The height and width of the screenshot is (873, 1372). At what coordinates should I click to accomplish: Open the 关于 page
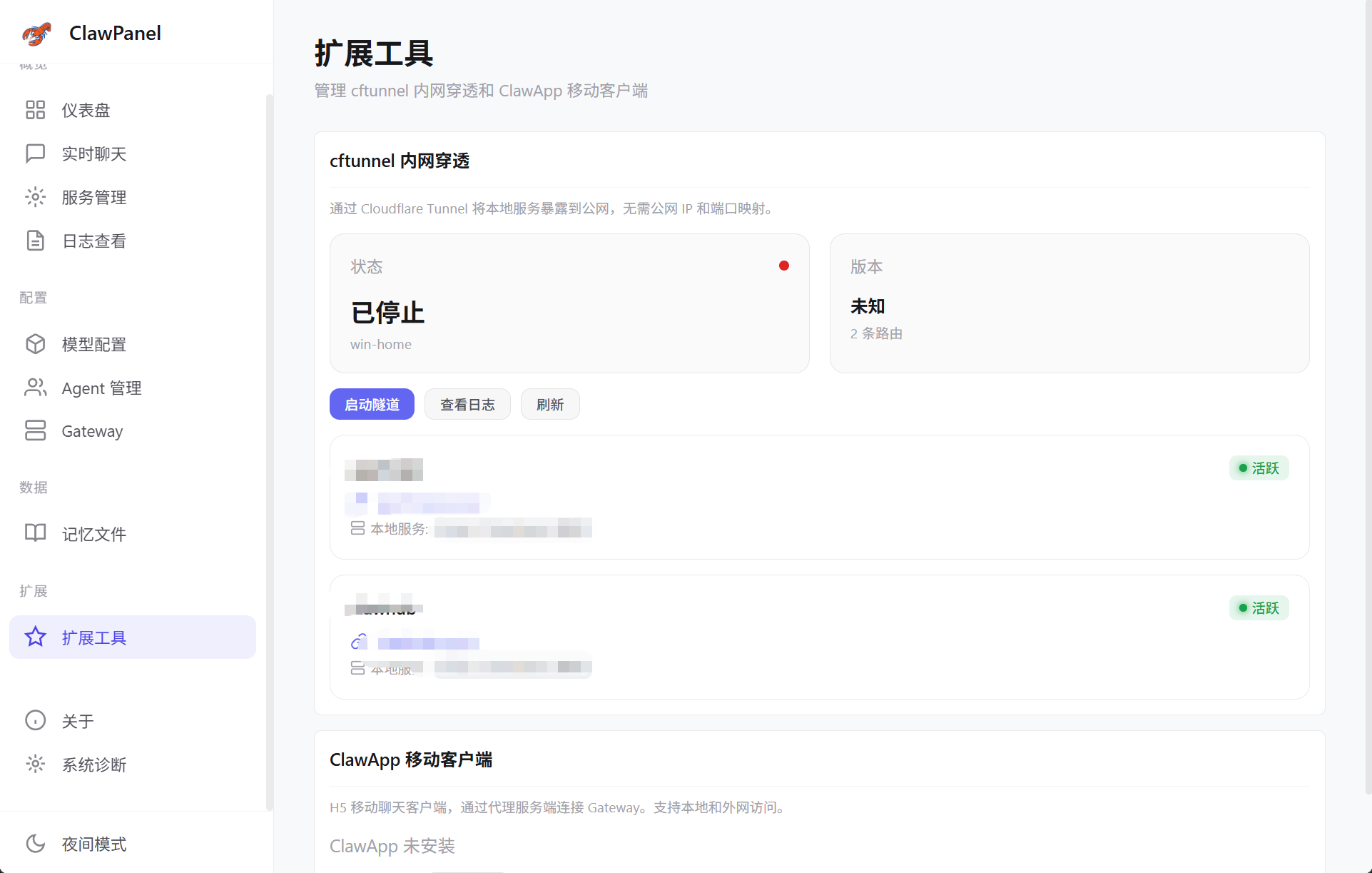77,720
